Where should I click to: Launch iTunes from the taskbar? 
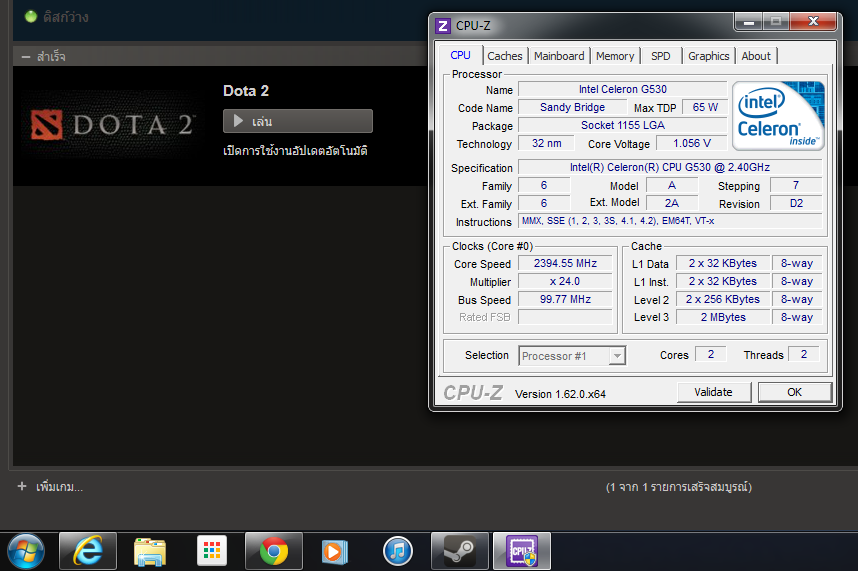[x=398, y=551]
